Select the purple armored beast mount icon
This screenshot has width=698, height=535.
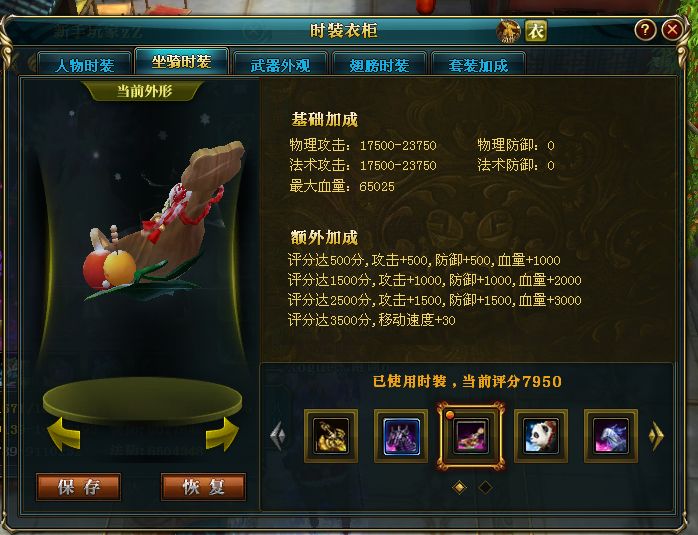click(x=401, y=436)
